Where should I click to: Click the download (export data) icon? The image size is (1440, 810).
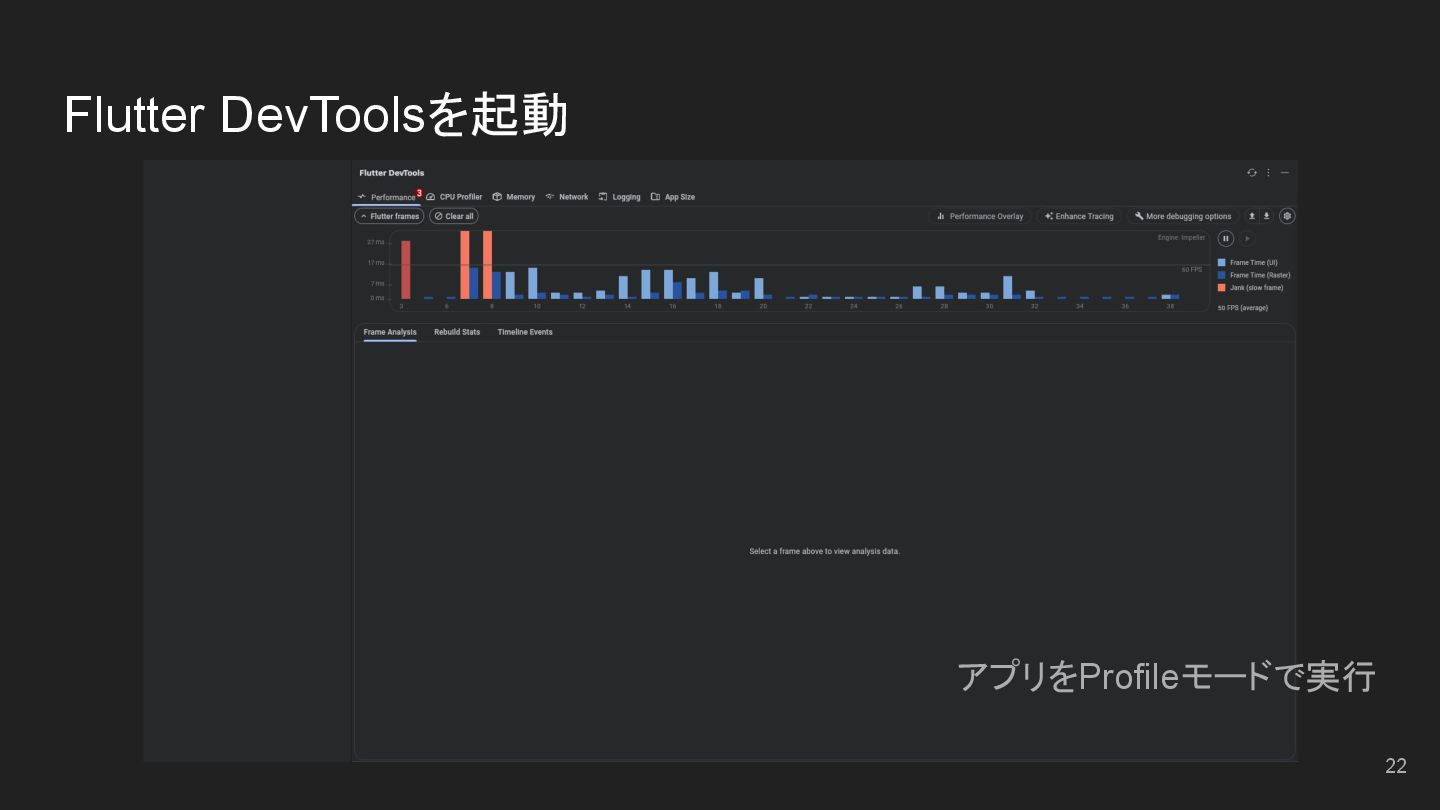[1266, 216]
